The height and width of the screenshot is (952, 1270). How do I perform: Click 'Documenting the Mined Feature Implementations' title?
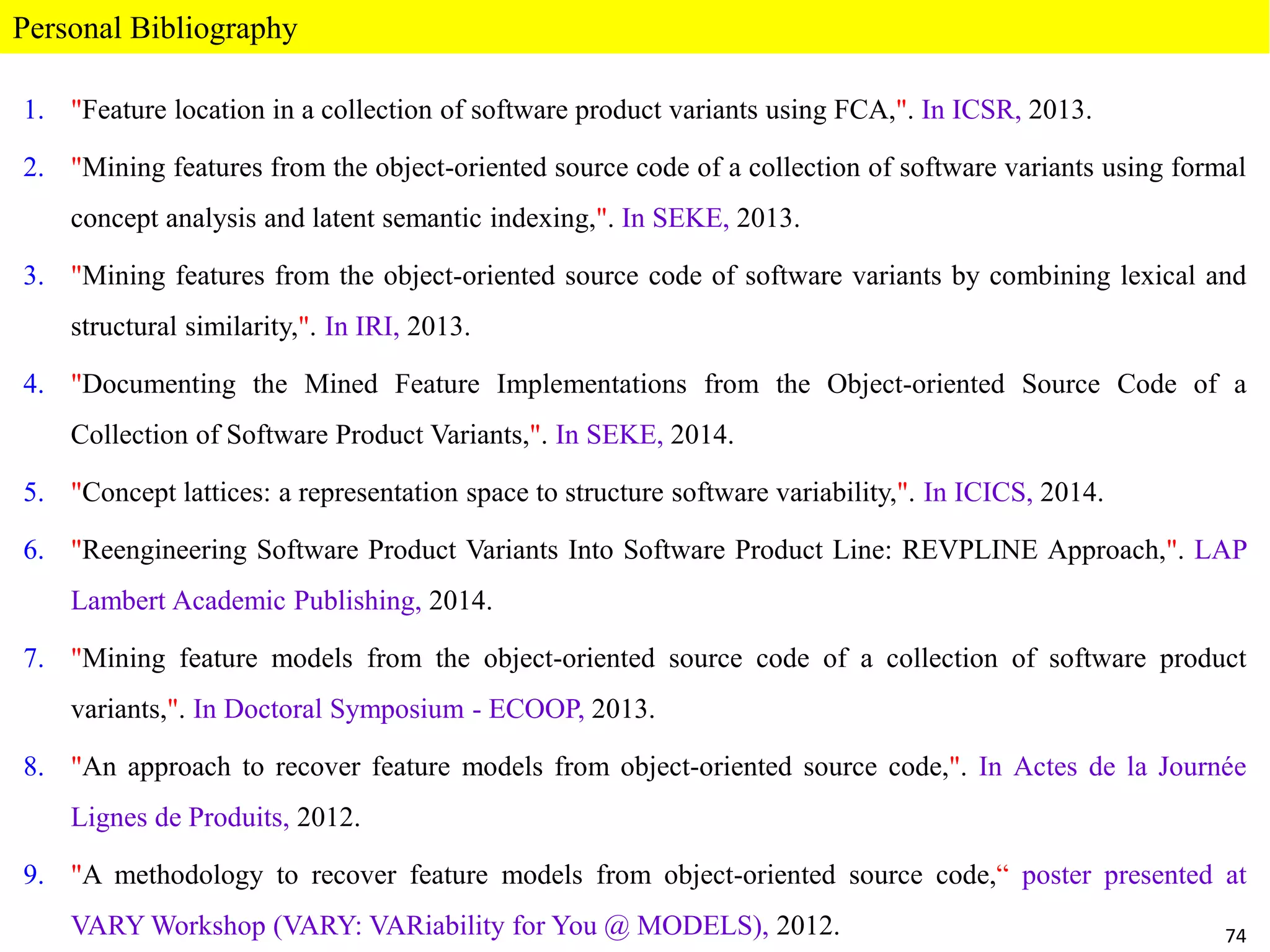pos(659,384)
